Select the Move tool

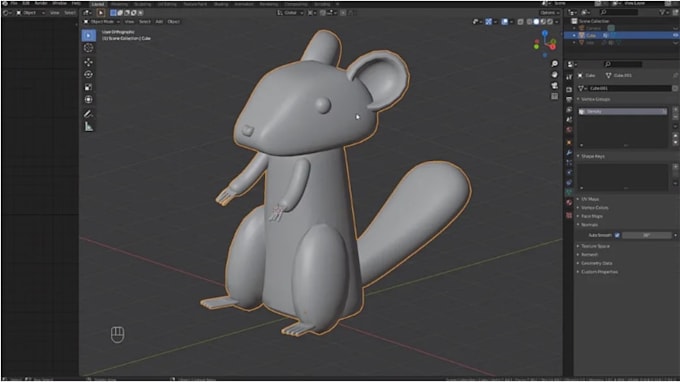click(88, 62)
